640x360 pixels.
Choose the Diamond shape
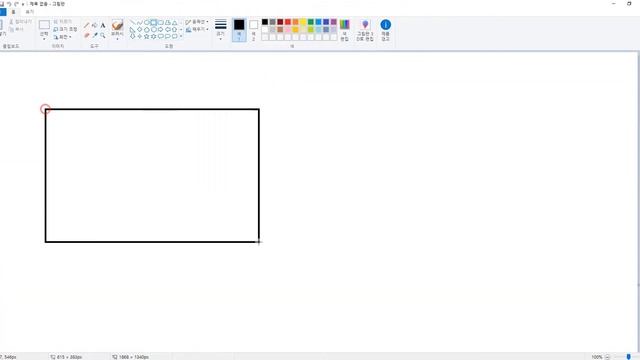tap(140, 29)
